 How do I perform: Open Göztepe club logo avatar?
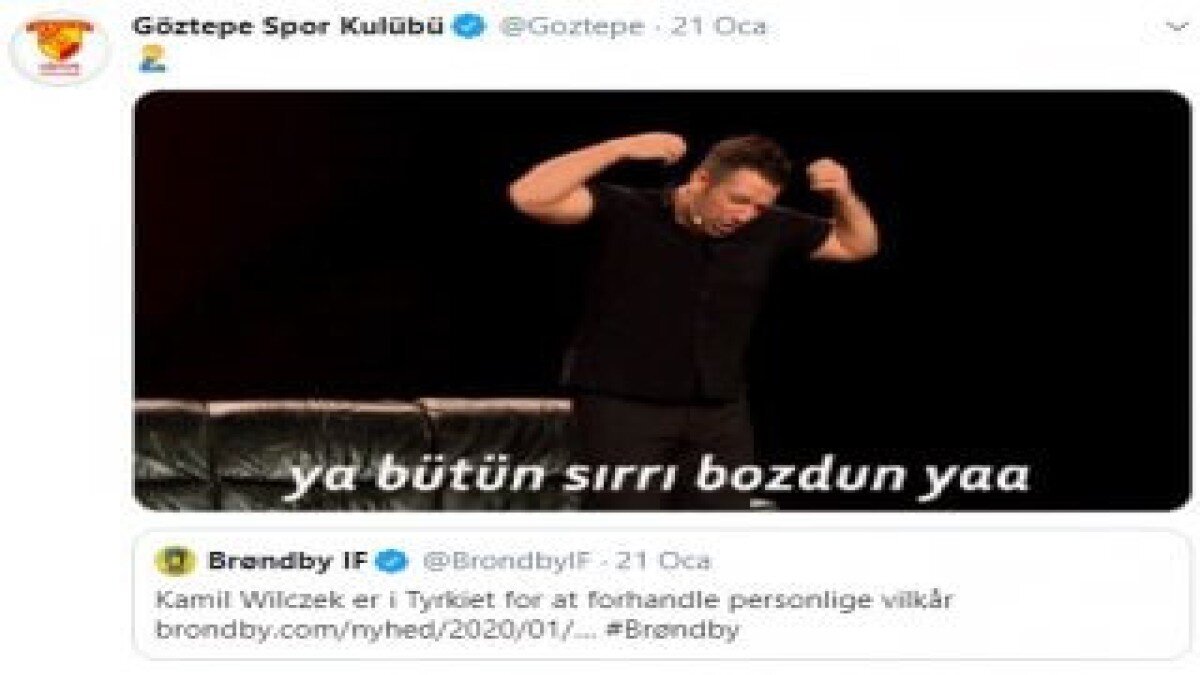59,47
